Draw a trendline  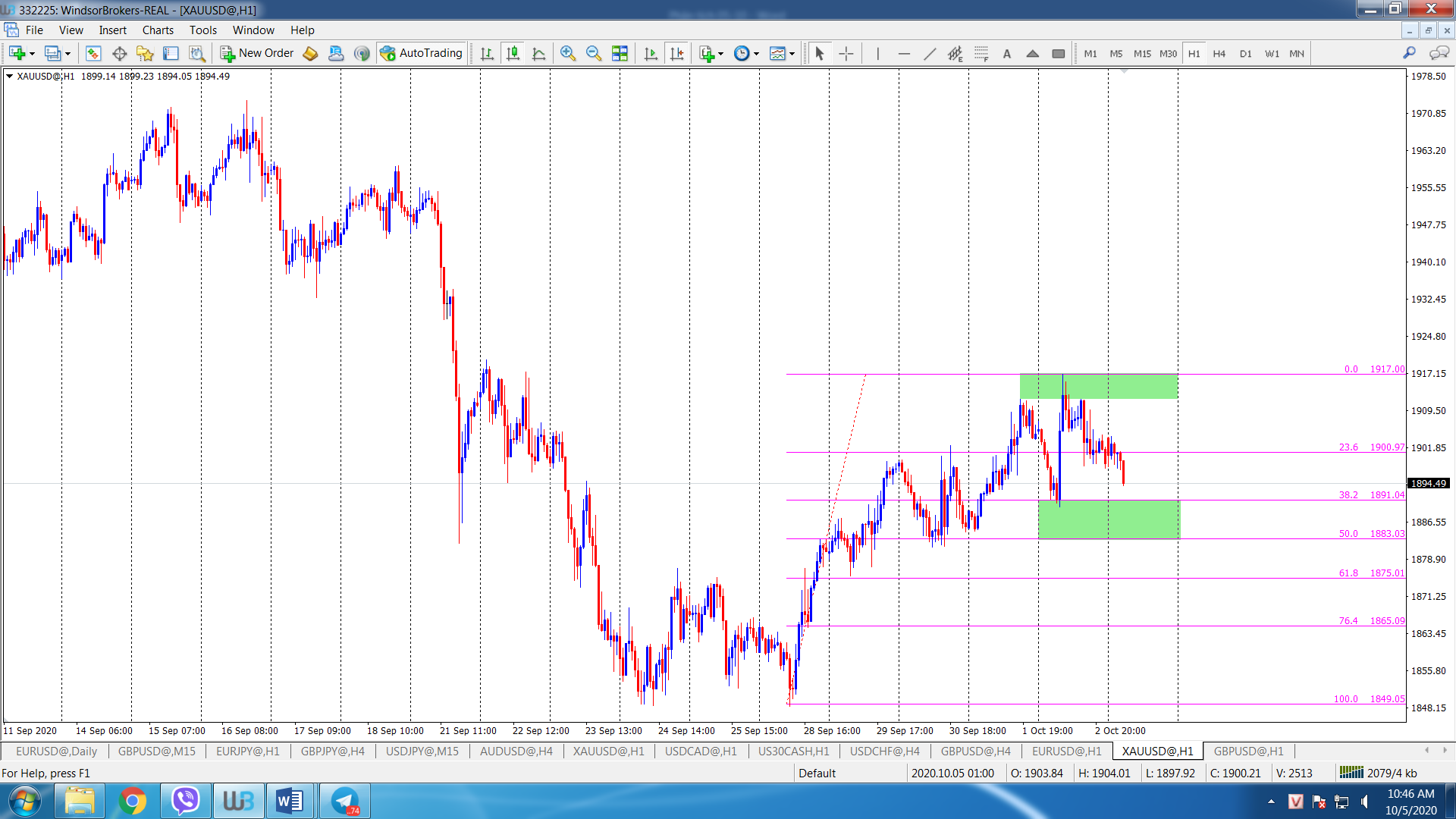pos(929,53)
